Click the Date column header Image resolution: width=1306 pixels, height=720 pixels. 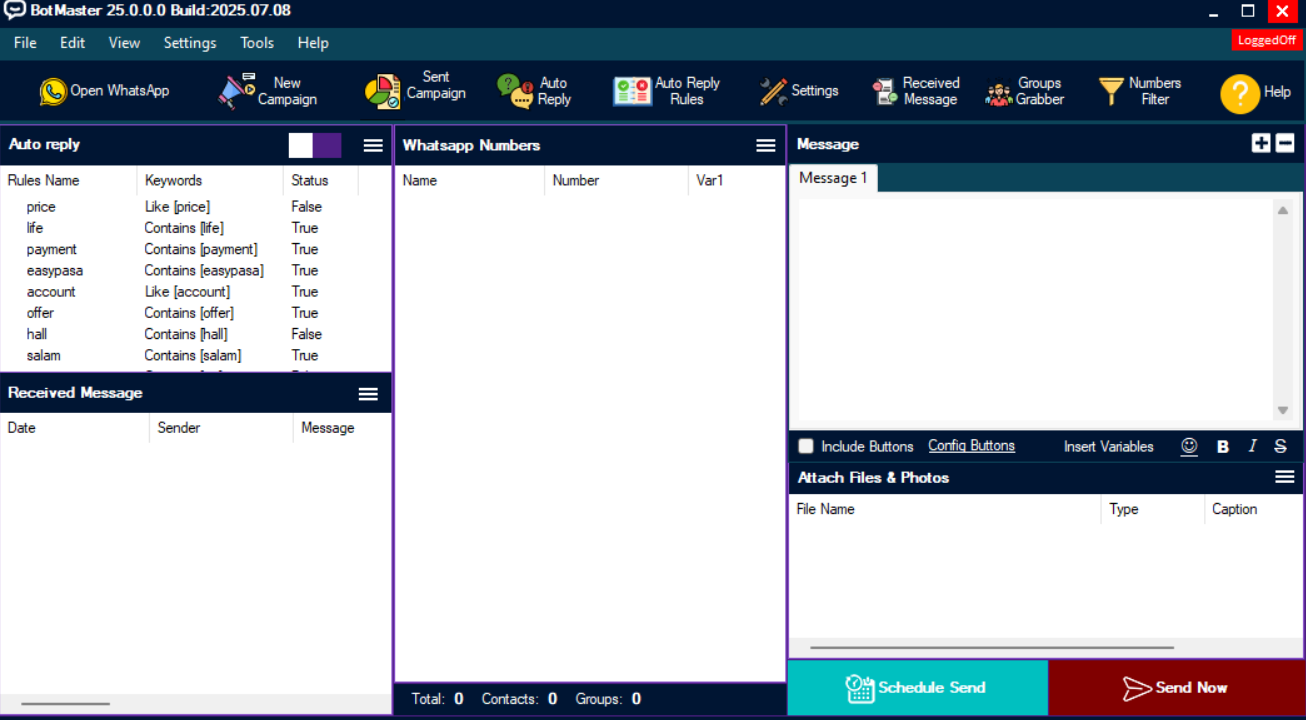coord(75,428)
